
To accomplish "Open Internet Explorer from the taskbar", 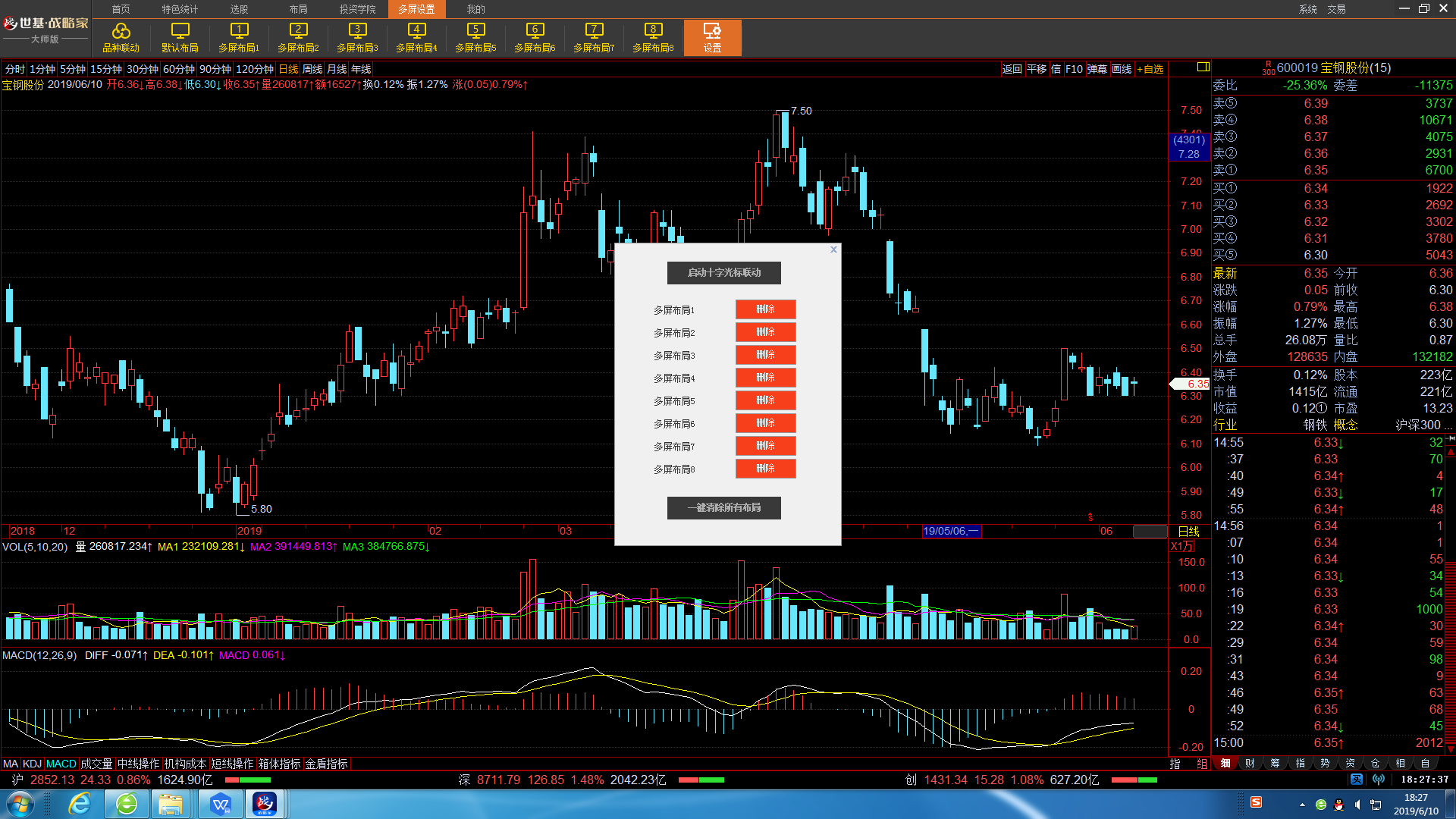I will [x=80, y=804].
